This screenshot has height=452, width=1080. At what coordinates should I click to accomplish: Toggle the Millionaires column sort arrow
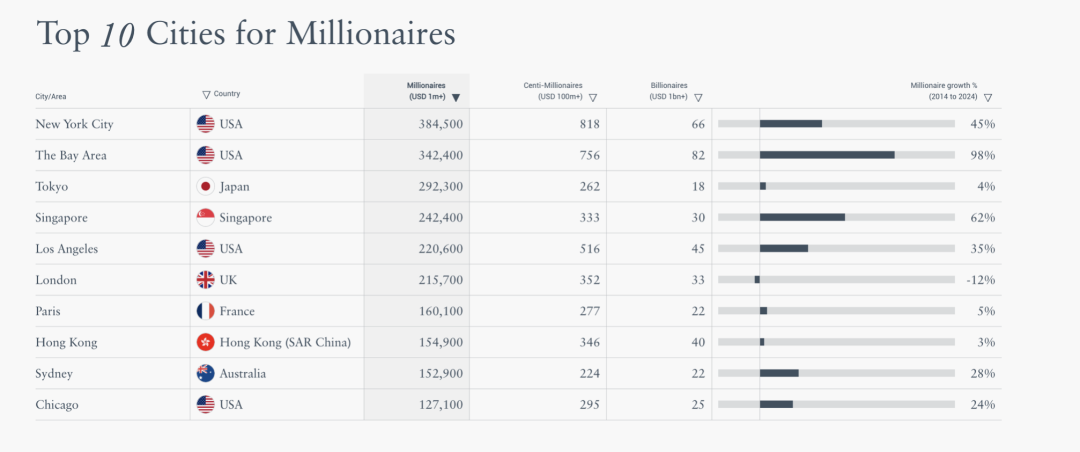click(x=456, y=97)
